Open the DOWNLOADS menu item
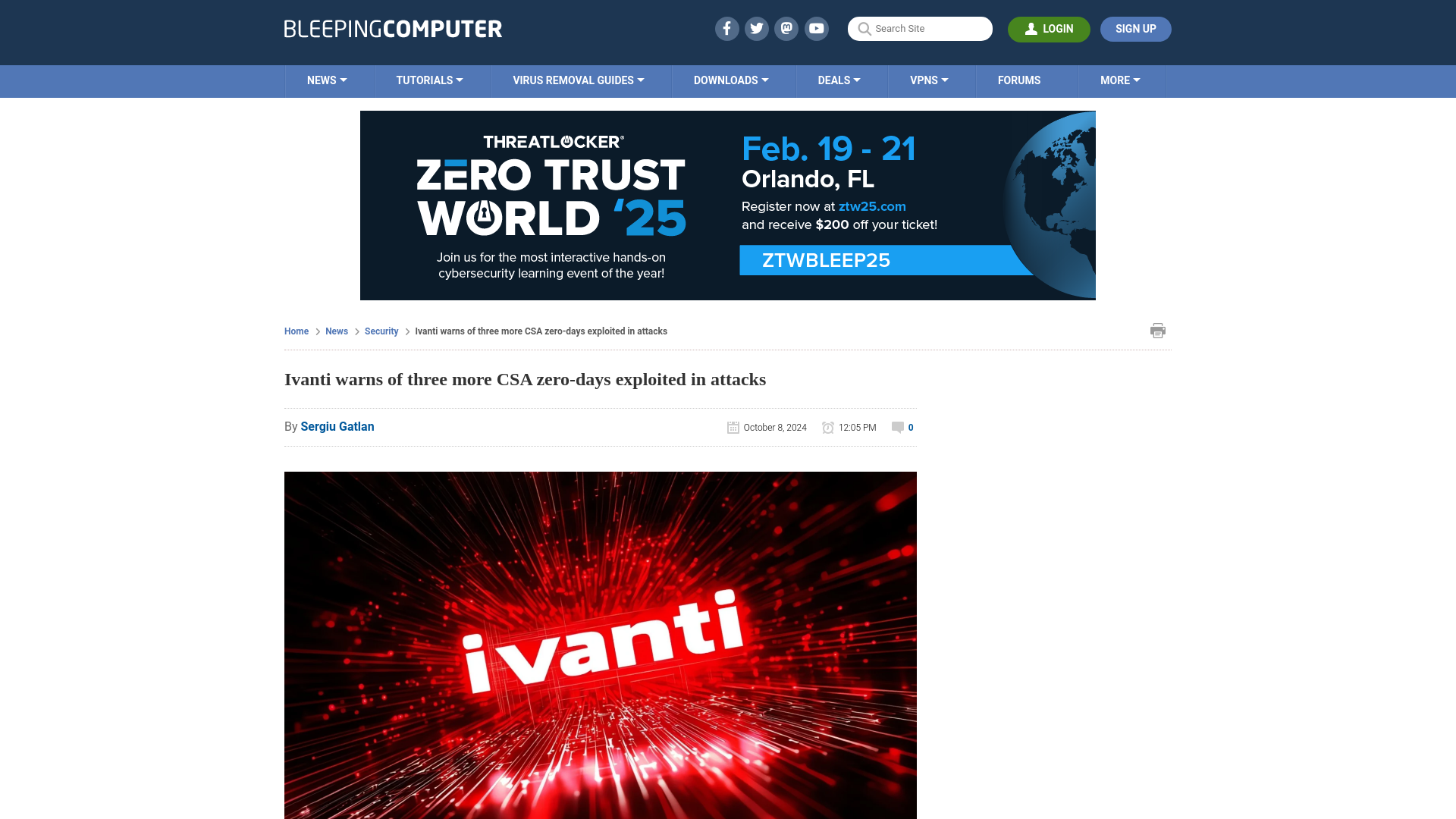1456x819 pixels. (731, 81)
